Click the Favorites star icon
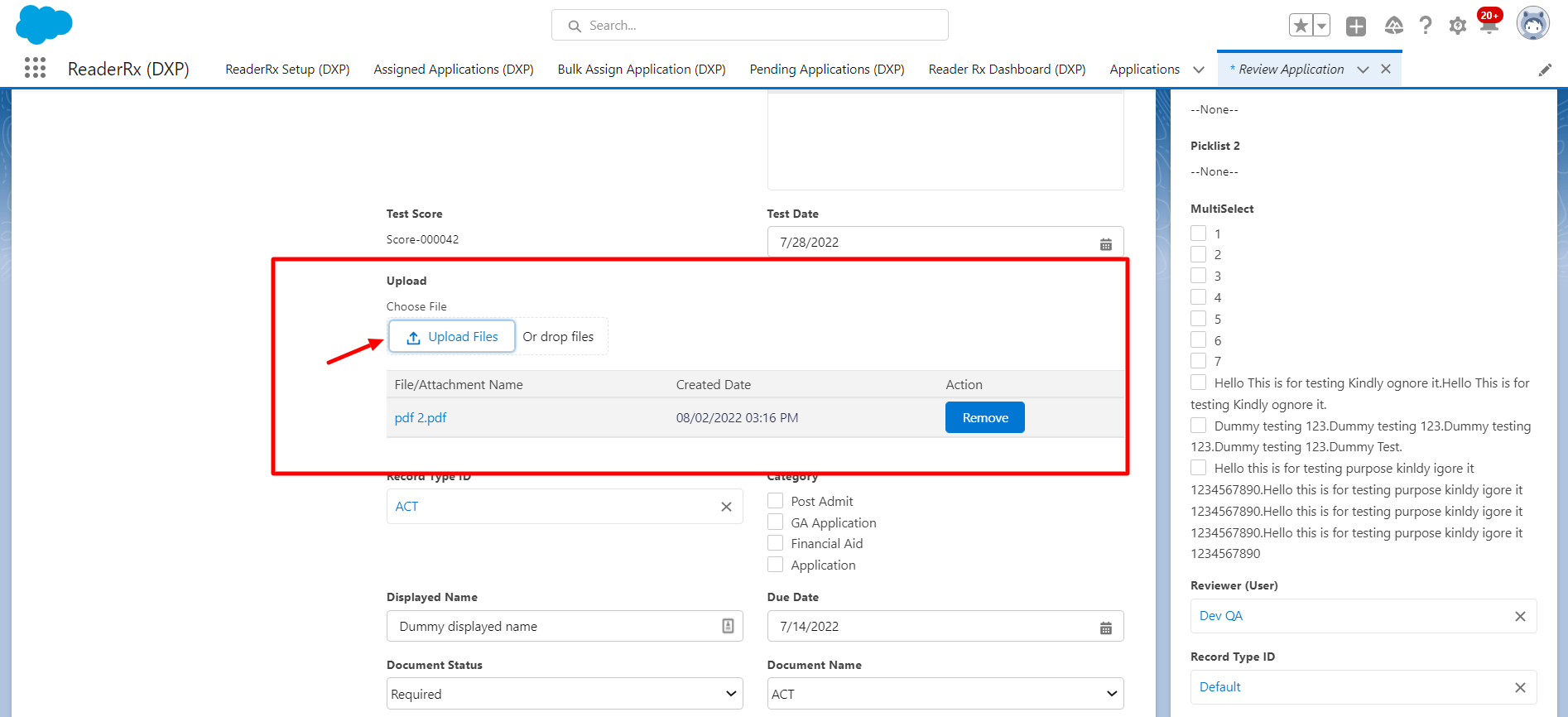1568x717 pixels. click(x=1301, y=26)
